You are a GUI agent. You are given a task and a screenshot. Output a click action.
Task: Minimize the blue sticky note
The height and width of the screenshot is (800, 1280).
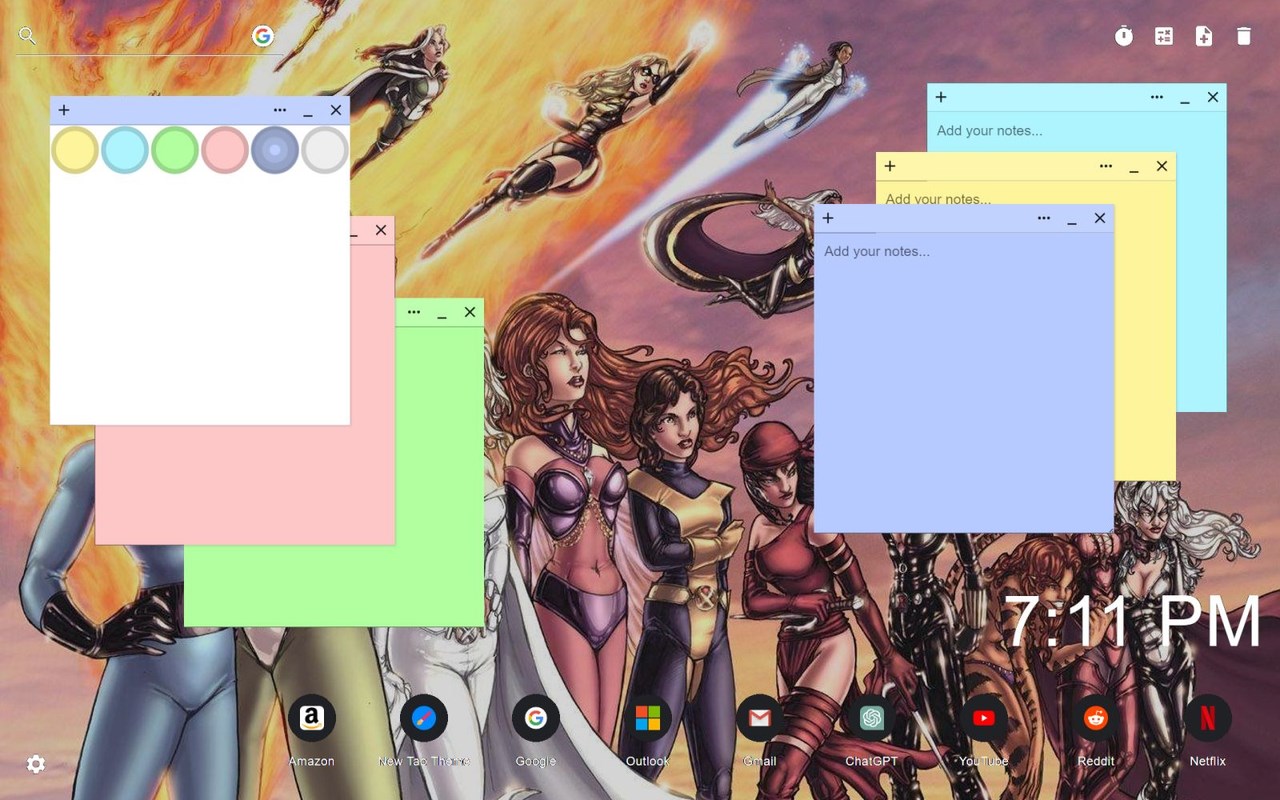click(1072, 220)
